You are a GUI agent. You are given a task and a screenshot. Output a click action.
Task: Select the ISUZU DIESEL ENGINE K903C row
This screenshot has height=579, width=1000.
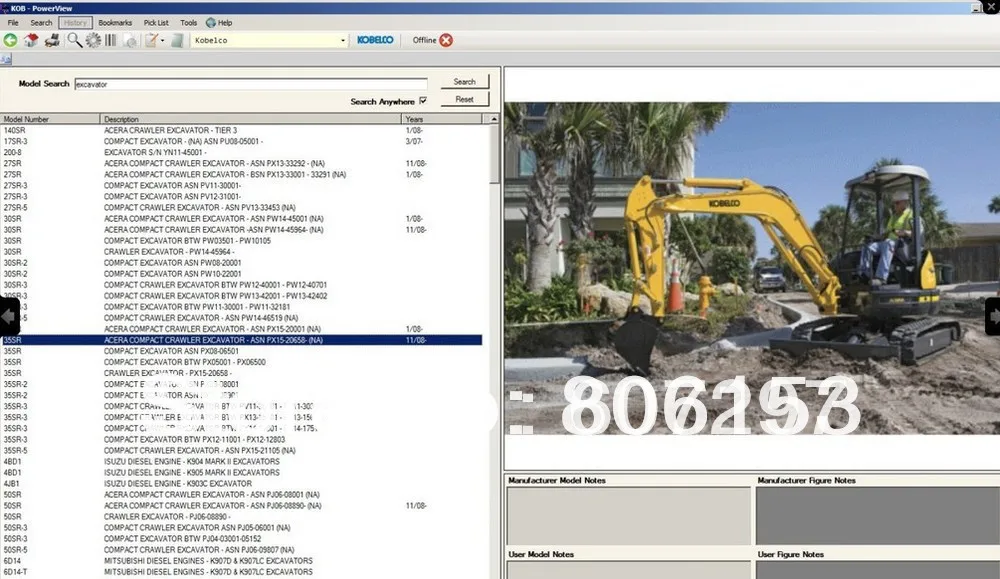coord(200,483)
